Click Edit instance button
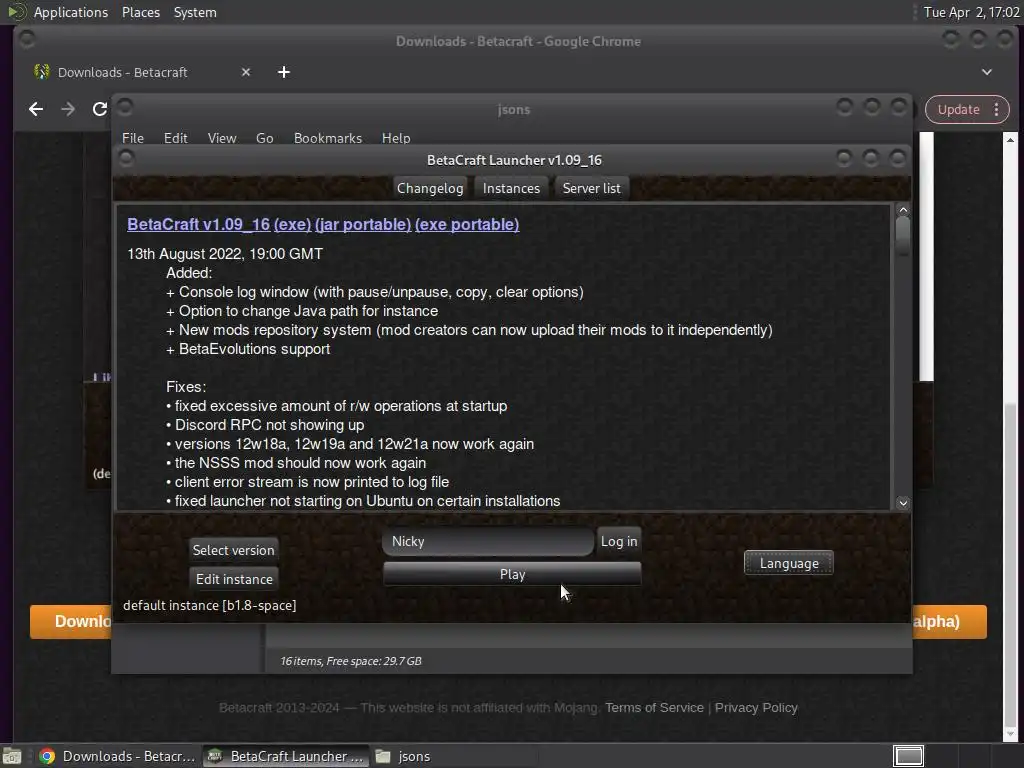Image resolution: width=1024 pixels, height=768 pixels. (x=234, y=579)
